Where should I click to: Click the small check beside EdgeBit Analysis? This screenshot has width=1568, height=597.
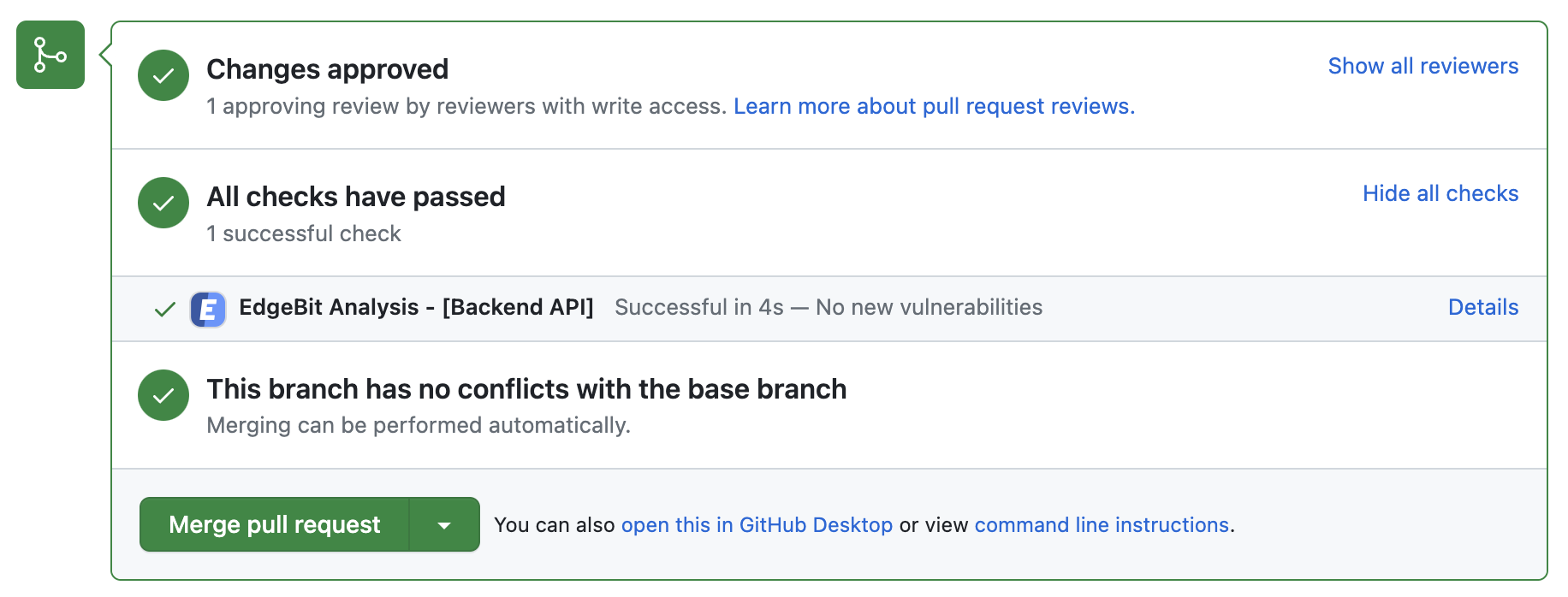pyautogui.click(x=165, y=309)
